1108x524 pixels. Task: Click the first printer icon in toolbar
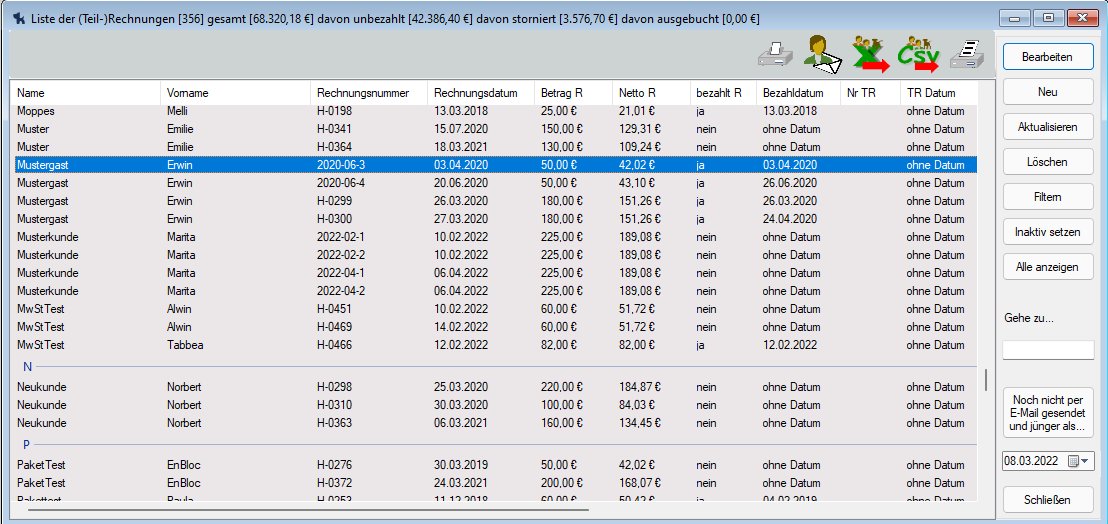pyautogui.click(x=774, y=54)
